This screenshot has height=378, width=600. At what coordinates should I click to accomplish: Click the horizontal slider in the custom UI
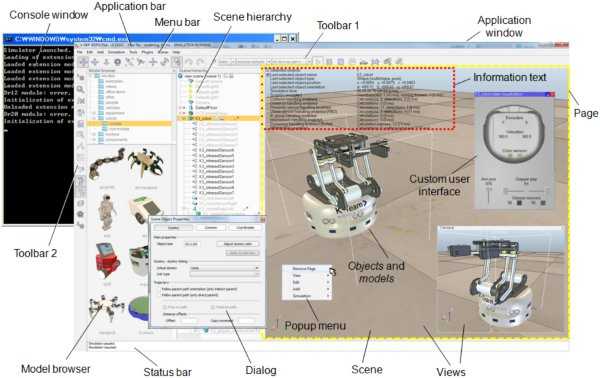tap(527, 190)
